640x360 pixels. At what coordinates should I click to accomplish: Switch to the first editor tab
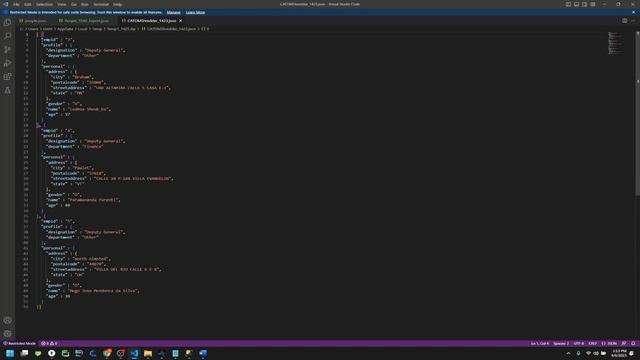point(35,20)
